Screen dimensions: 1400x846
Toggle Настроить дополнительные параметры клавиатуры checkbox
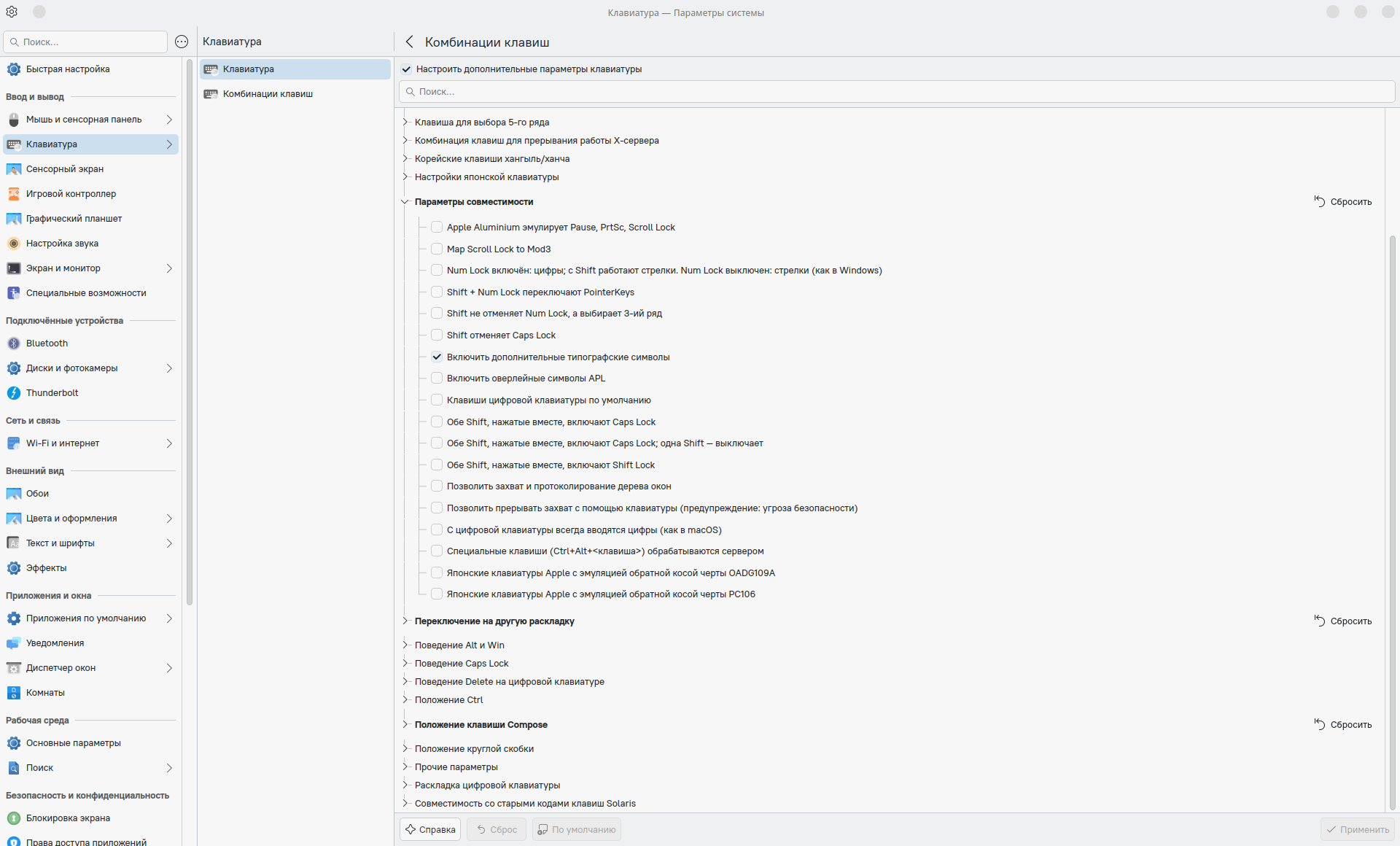click(x=407, y=69)
